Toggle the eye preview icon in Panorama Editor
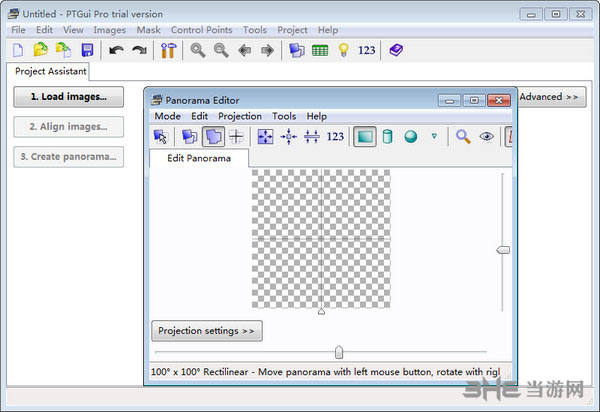The width and height of the screenshot is (600, 412). click(487, 137)
